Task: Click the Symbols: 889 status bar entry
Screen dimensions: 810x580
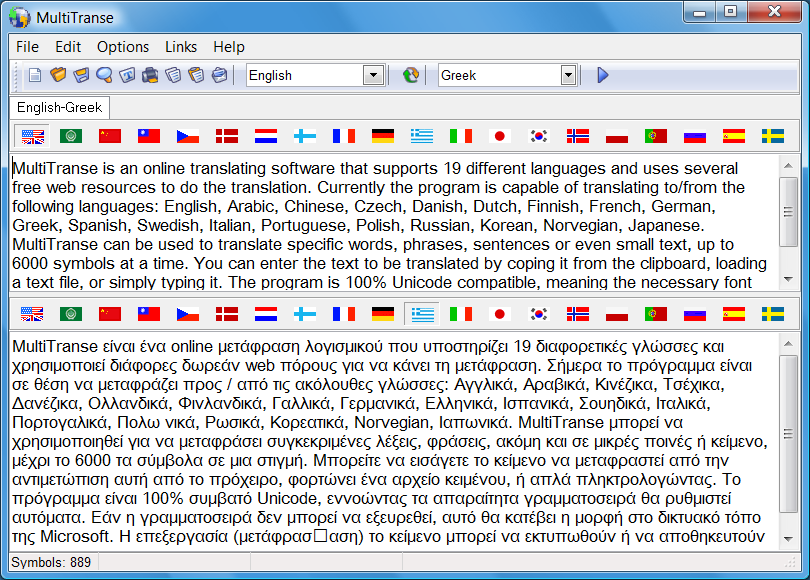Action: click(x=52, y=562)
